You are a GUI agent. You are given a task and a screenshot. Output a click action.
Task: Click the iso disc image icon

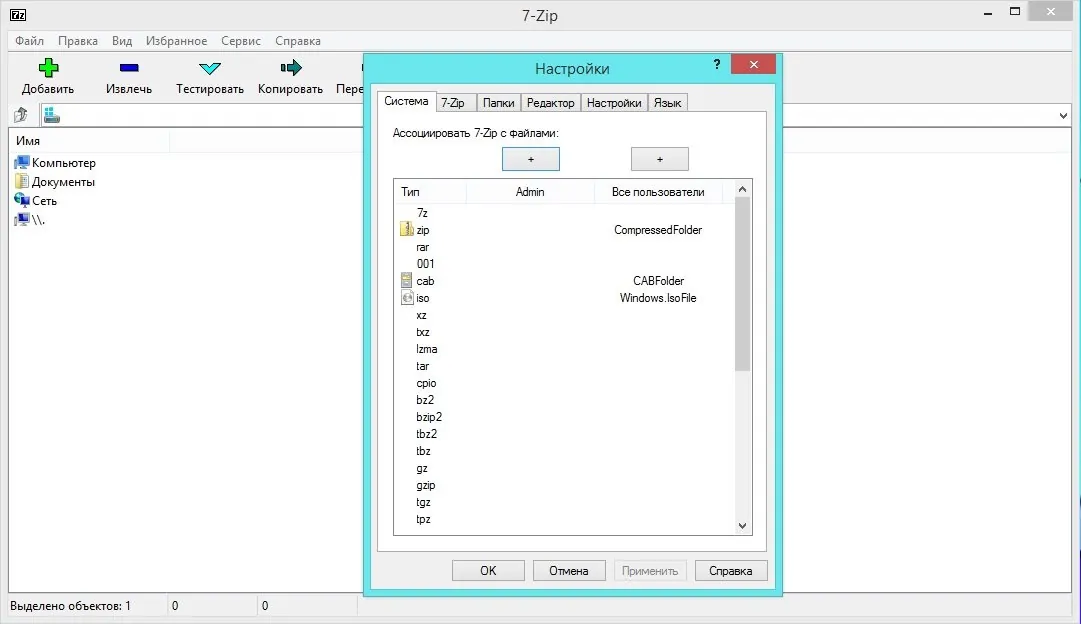407,298
